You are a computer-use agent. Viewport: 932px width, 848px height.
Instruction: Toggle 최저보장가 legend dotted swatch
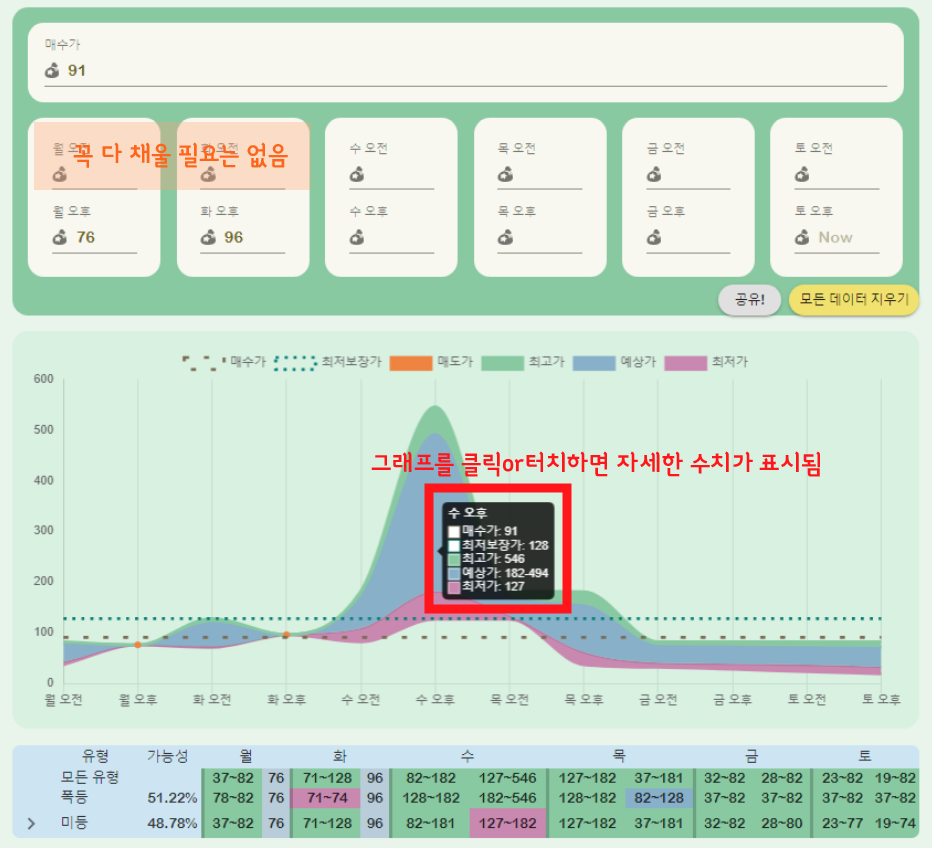295,362
